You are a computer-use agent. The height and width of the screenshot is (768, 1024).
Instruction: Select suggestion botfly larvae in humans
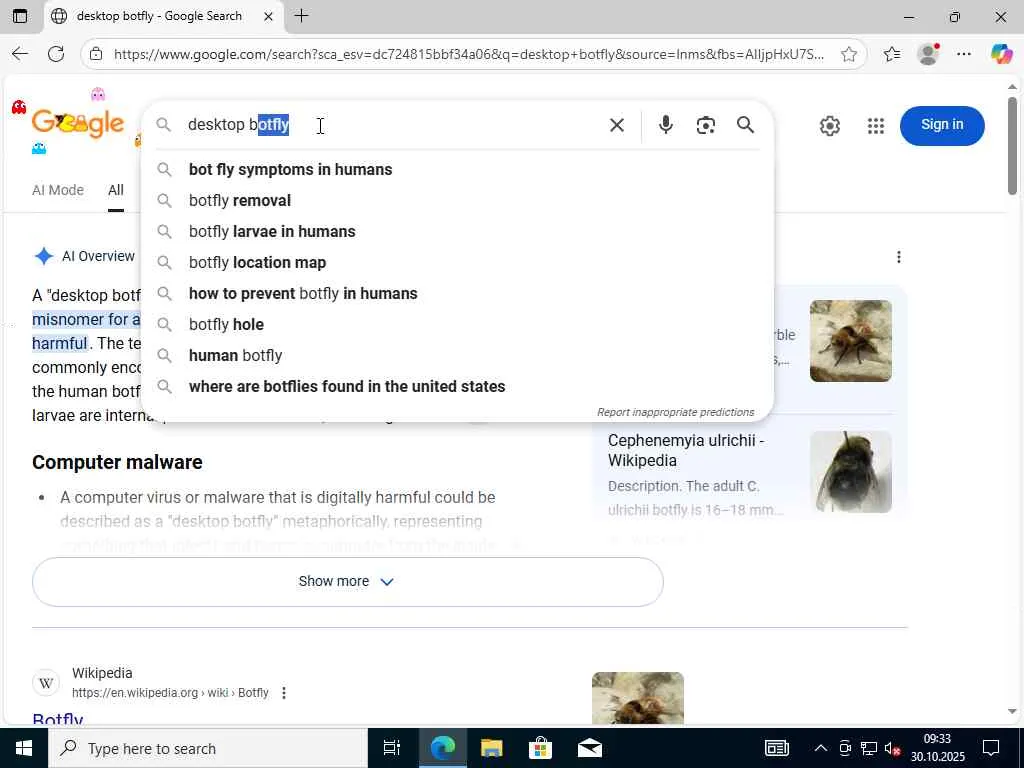[x=457, y=232]
